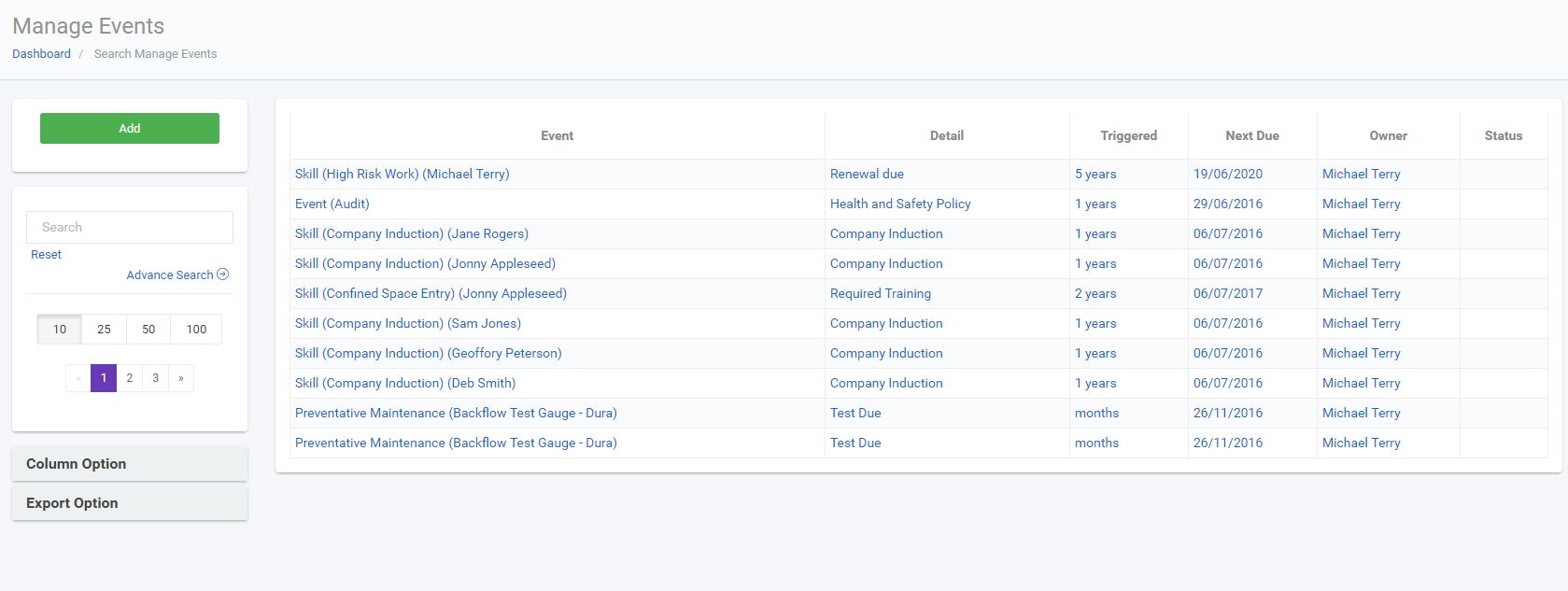Go to next page arrow
This screenshot has width=1568, height=591.
[181, 378]
